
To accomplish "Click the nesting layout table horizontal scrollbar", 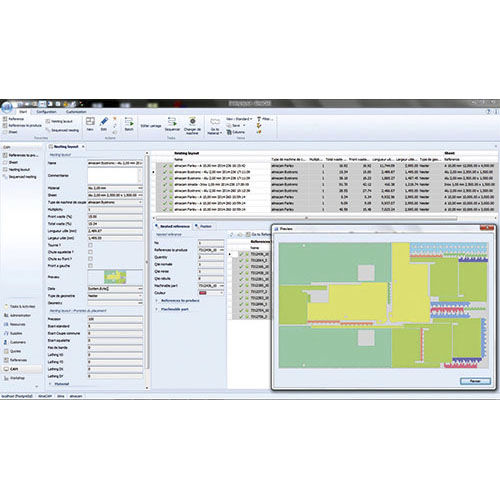I will tap(307, 218).
